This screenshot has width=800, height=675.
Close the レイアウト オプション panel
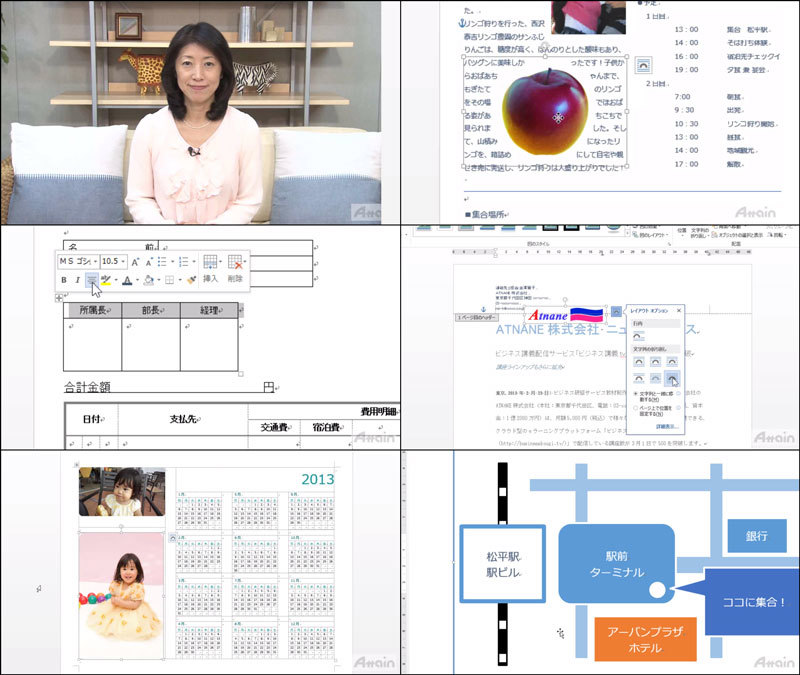click(679, 310)
